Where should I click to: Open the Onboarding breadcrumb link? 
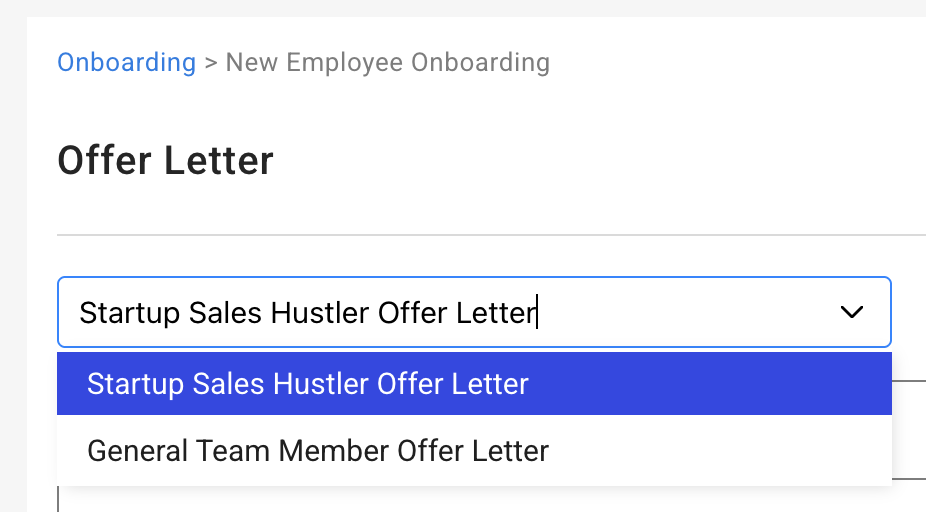126,63
